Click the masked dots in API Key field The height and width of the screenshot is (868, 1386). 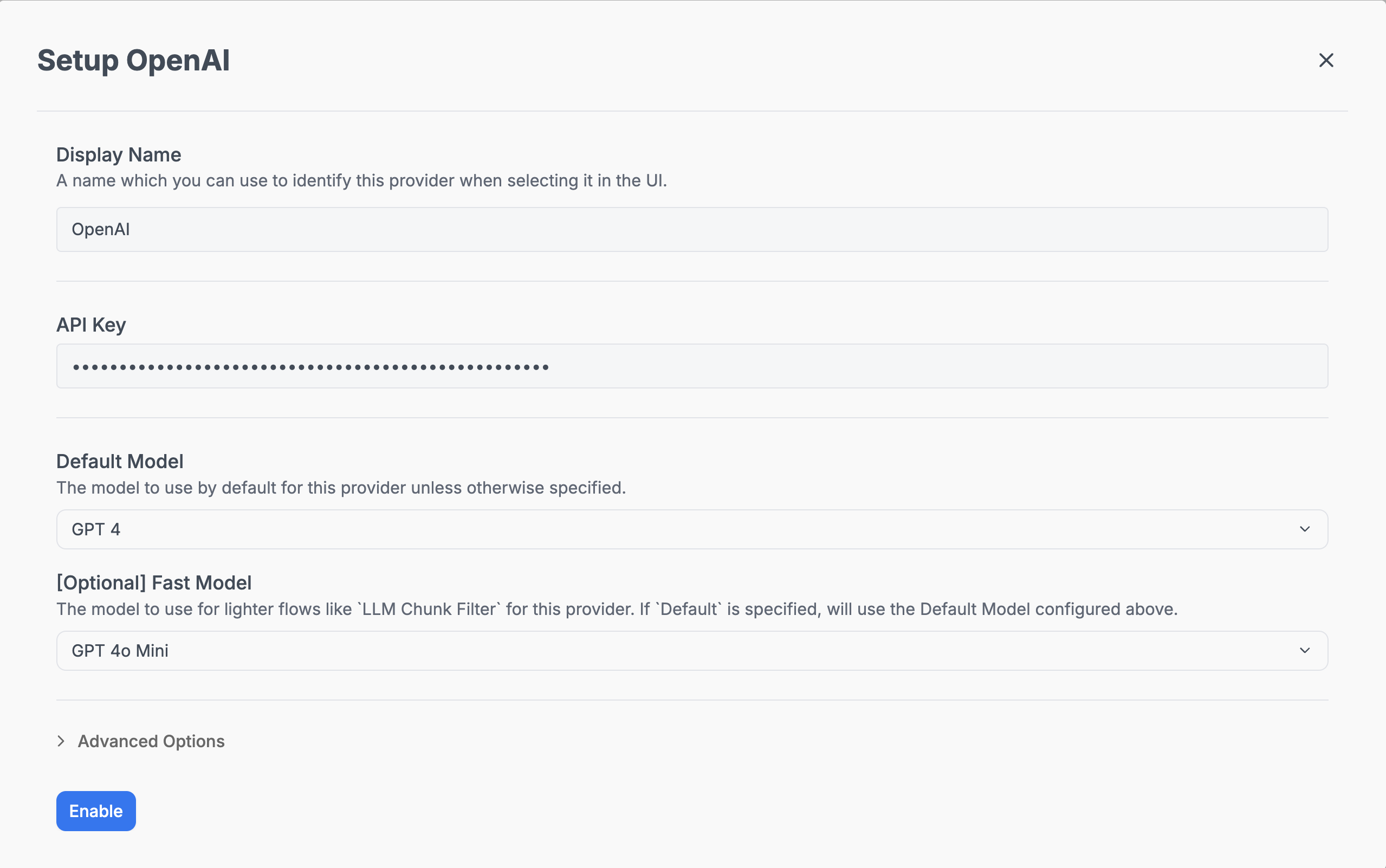point(310,367)
